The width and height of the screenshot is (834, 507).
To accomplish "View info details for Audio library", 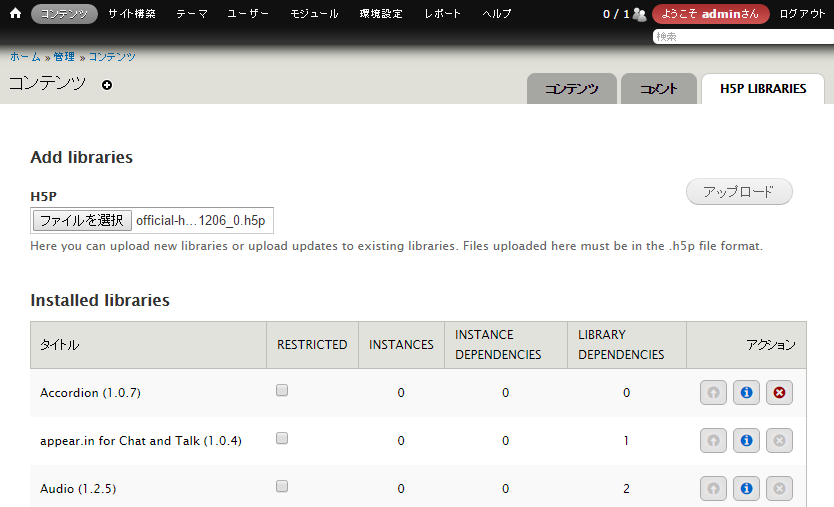I will (746, 488).
